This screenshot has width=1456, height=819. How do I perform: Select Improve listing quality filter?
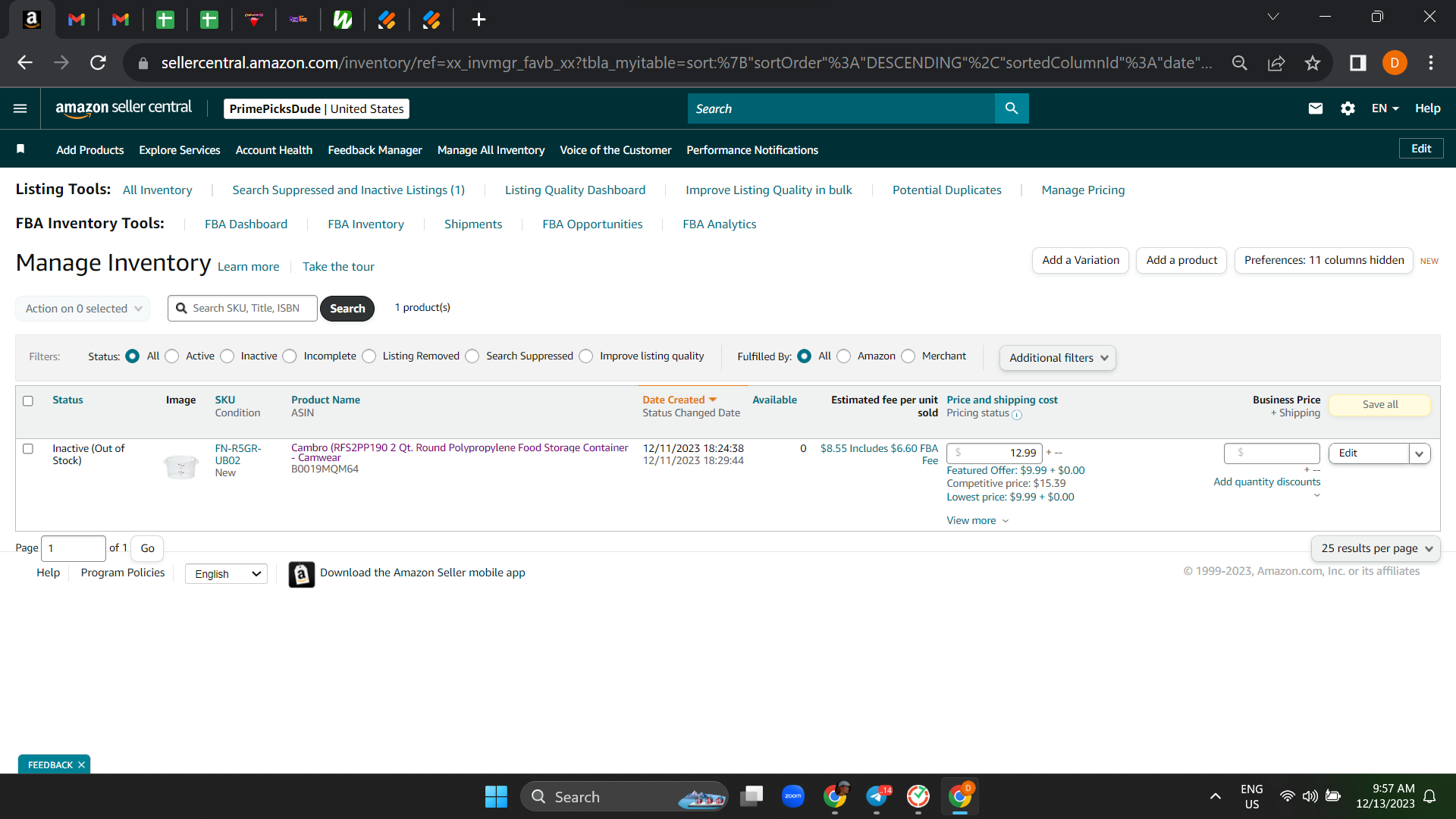click(x=586, y=356)
